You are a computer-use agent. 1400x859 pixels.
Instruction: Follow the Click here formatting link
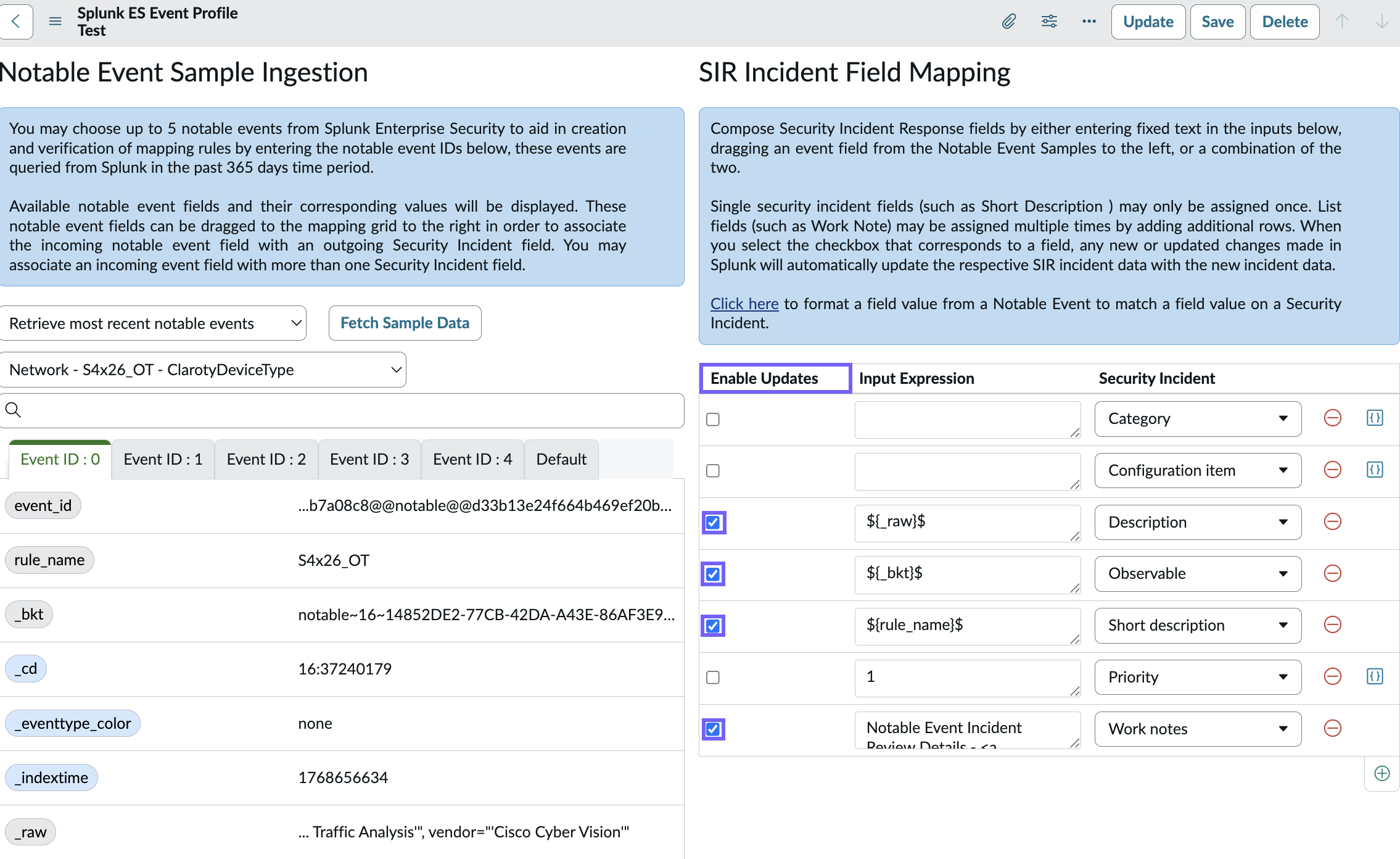click(x=744, y=304)
